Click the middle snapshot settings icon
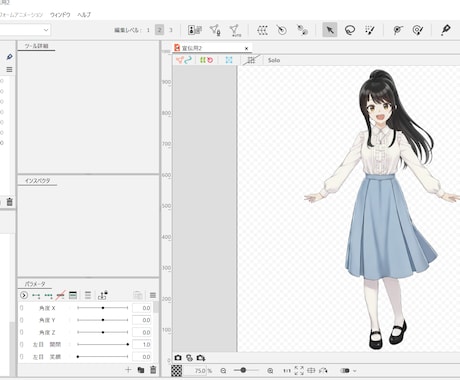Image resolution: width=460 pixels, height=380 pixels. point(189,358)
